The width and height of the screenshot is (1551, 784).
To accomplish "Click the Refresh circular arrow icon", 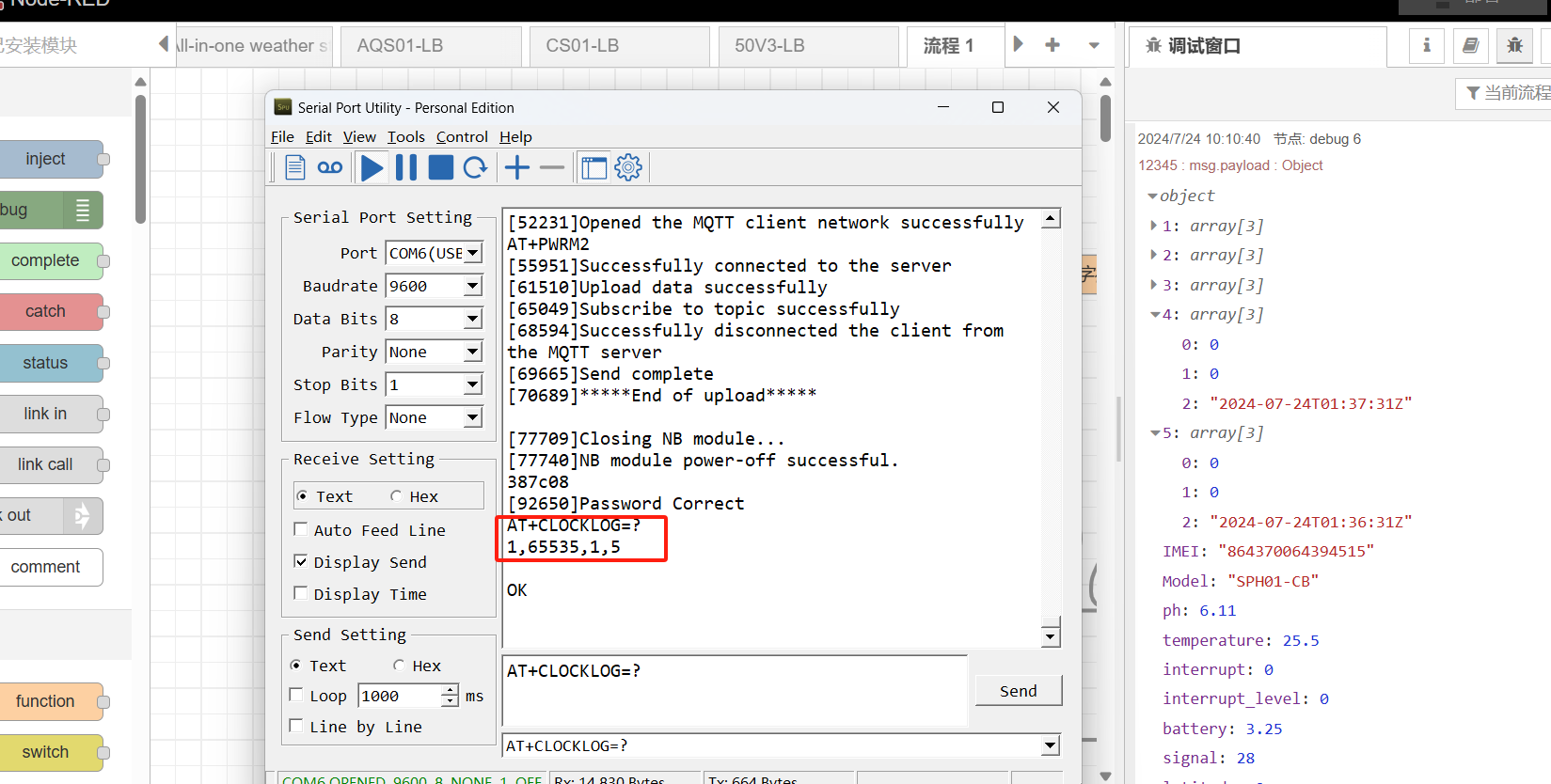I will click(x=475, y=168).
